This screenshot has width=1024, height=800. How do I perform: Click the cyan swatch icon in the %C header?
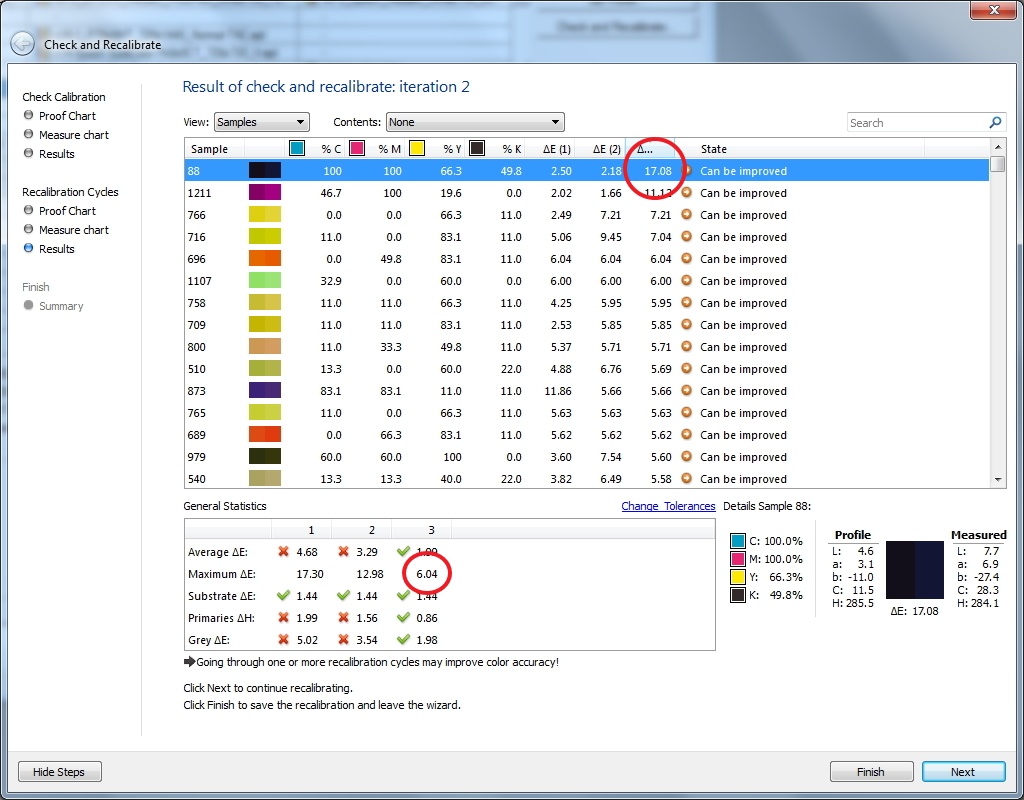click(295, 147)
